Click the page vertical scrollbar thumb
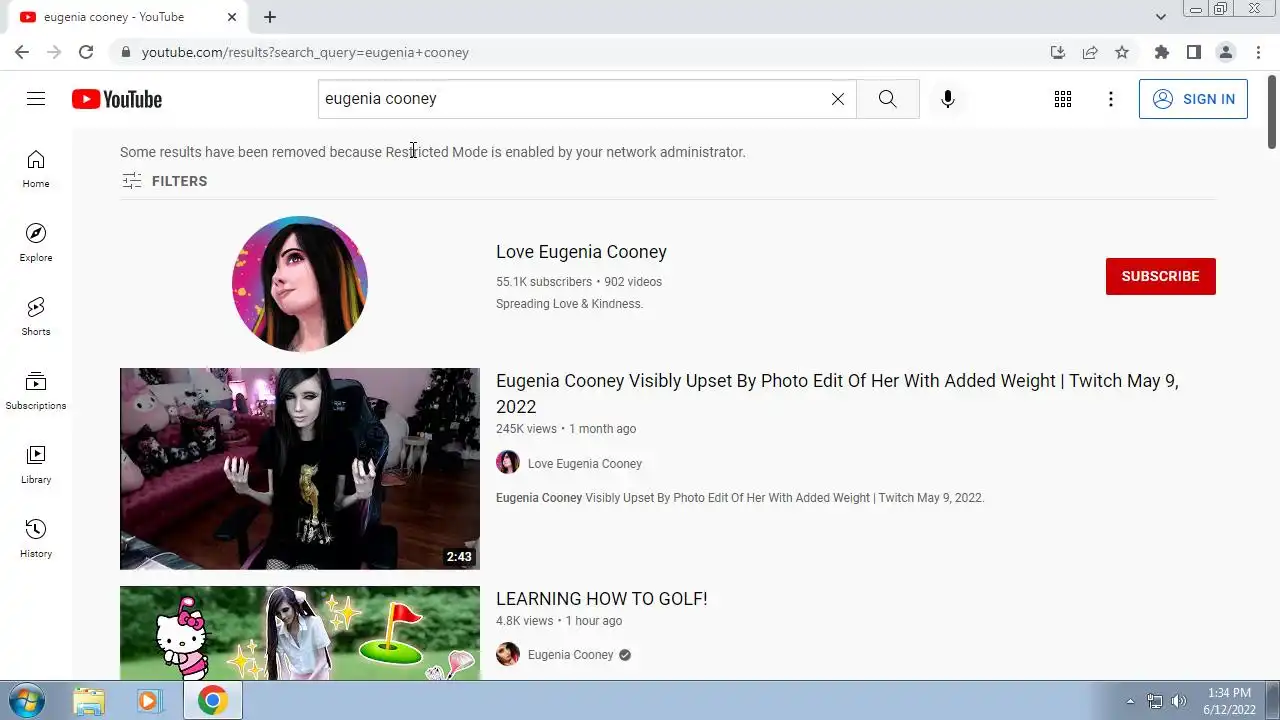This screenshot has width=1280, height=720. (1272, 112)
